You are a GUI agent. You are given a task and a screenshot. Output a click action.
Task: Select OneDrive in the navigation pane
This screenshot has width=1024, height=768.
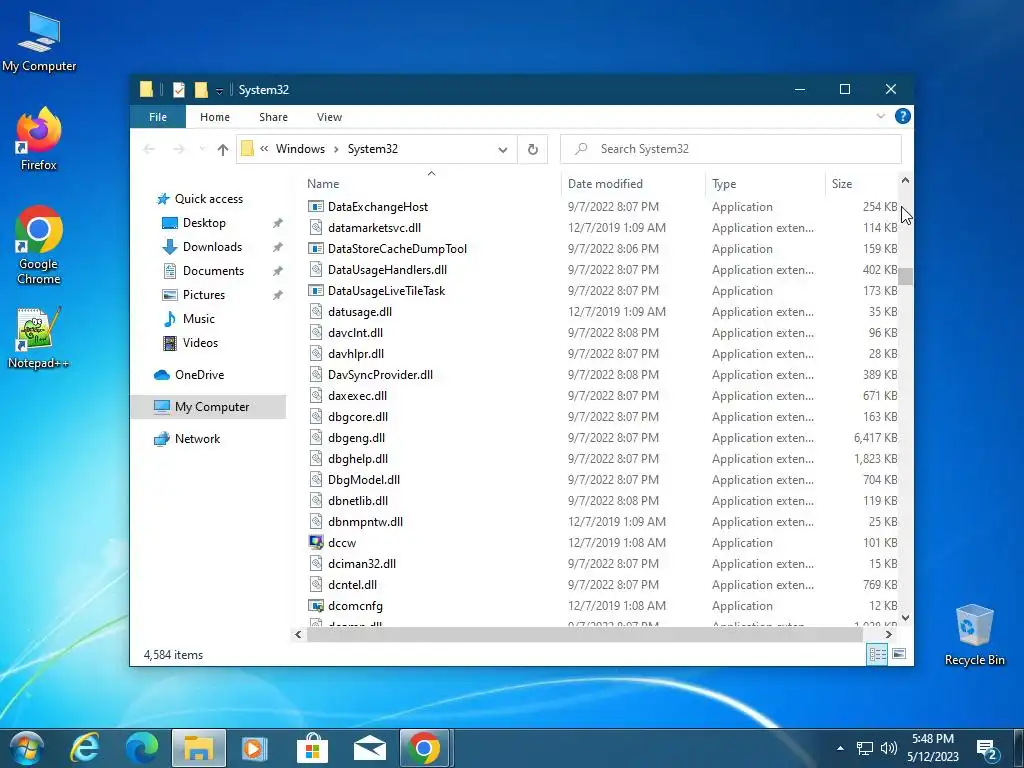coord(199,375)
